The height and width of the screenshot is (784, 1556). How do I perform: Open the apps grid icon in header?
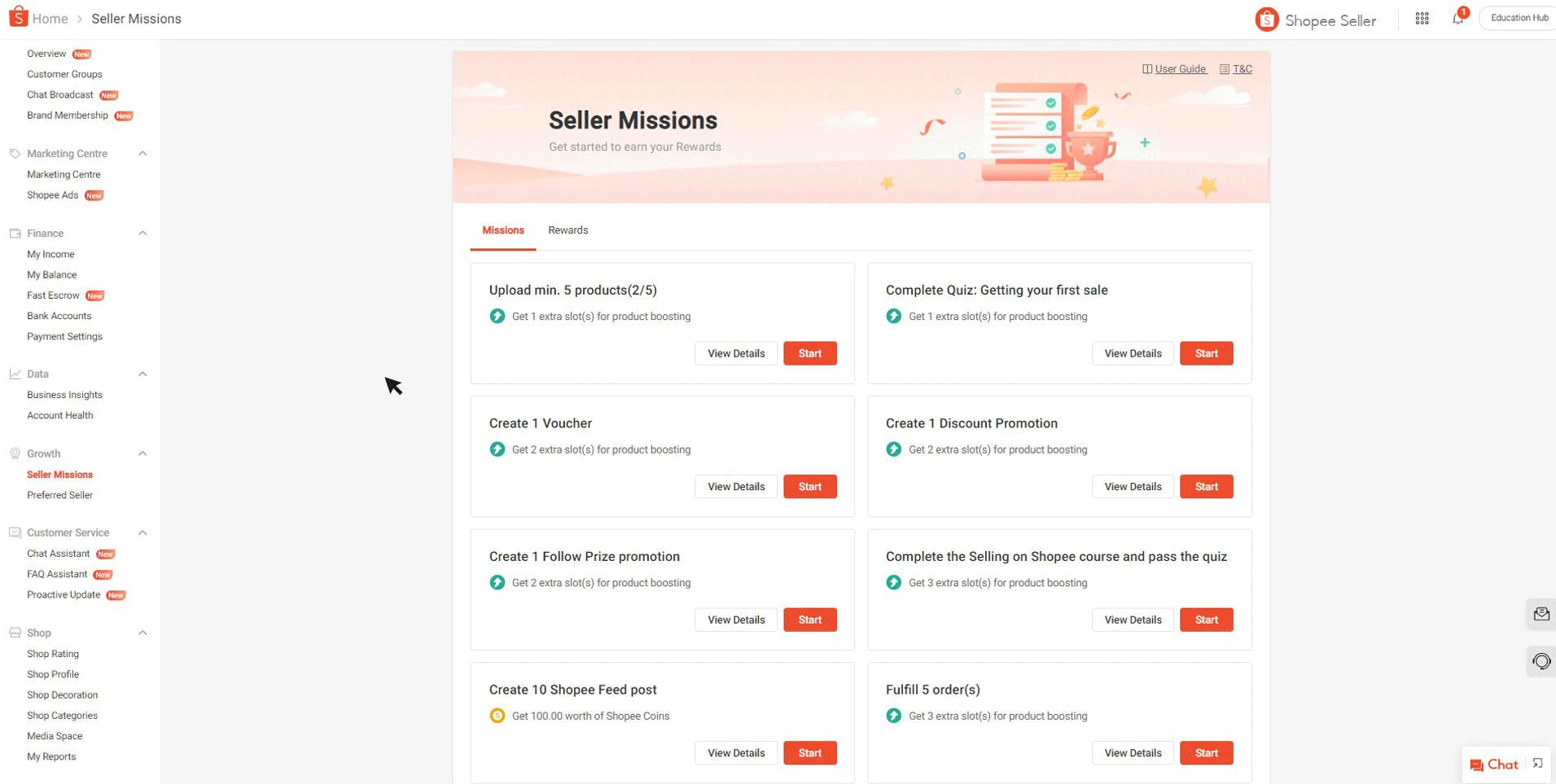pos(1422,18)
